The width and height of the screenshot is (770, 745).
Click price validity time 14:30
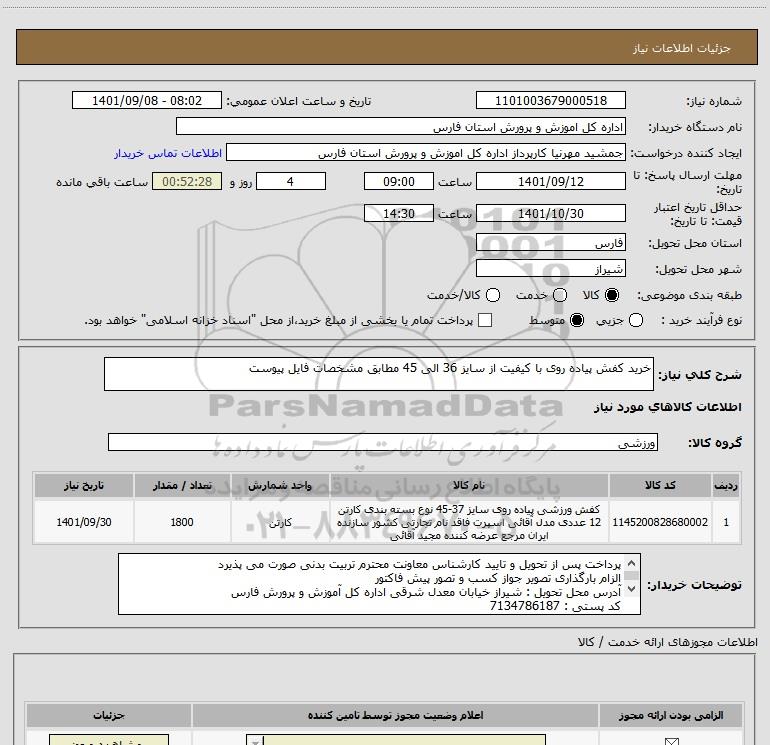pyautogui.click(x=399, y=213)
